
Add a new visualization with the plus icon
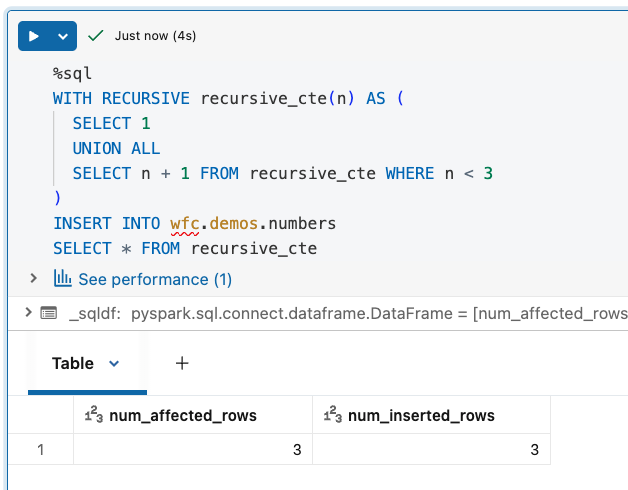point(182,364)
